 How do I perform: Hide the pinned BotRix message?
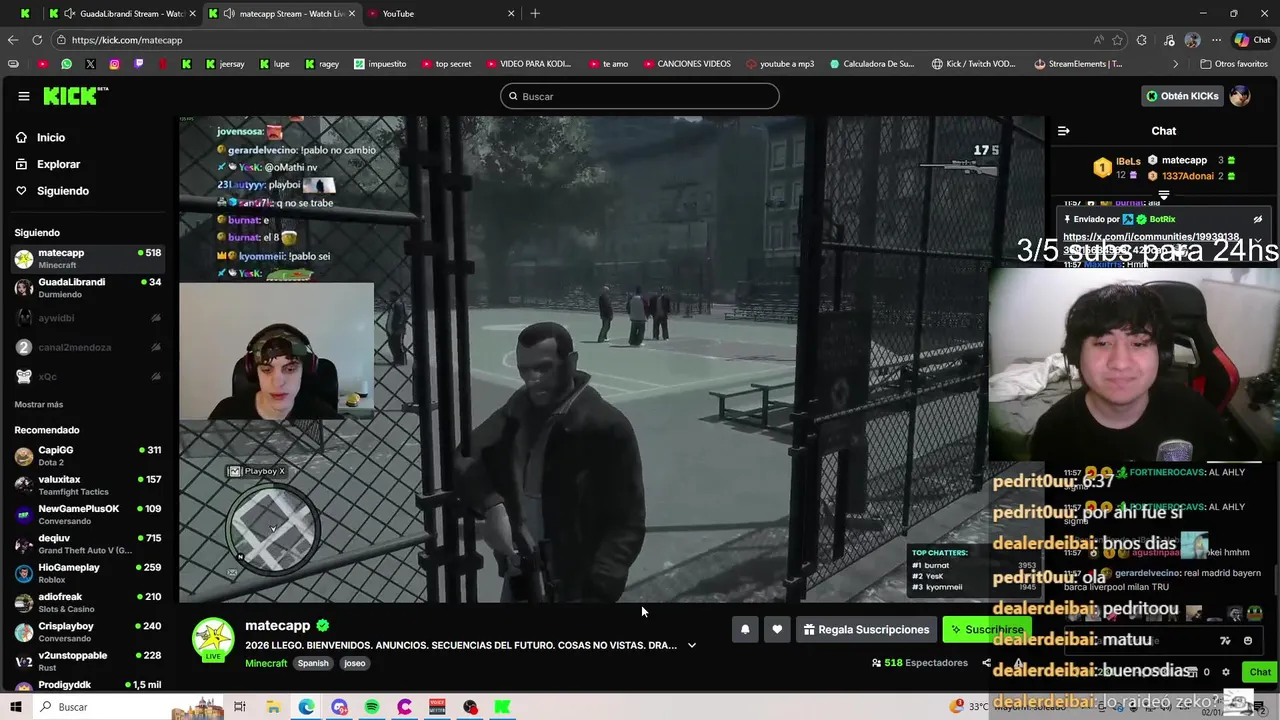coord(1258,219)
